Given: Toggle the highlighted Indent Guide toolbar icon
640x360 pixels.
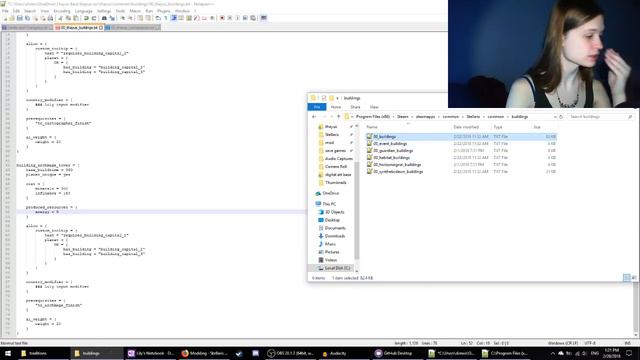Looking at the screenshot, I should (x=174, y=18).
